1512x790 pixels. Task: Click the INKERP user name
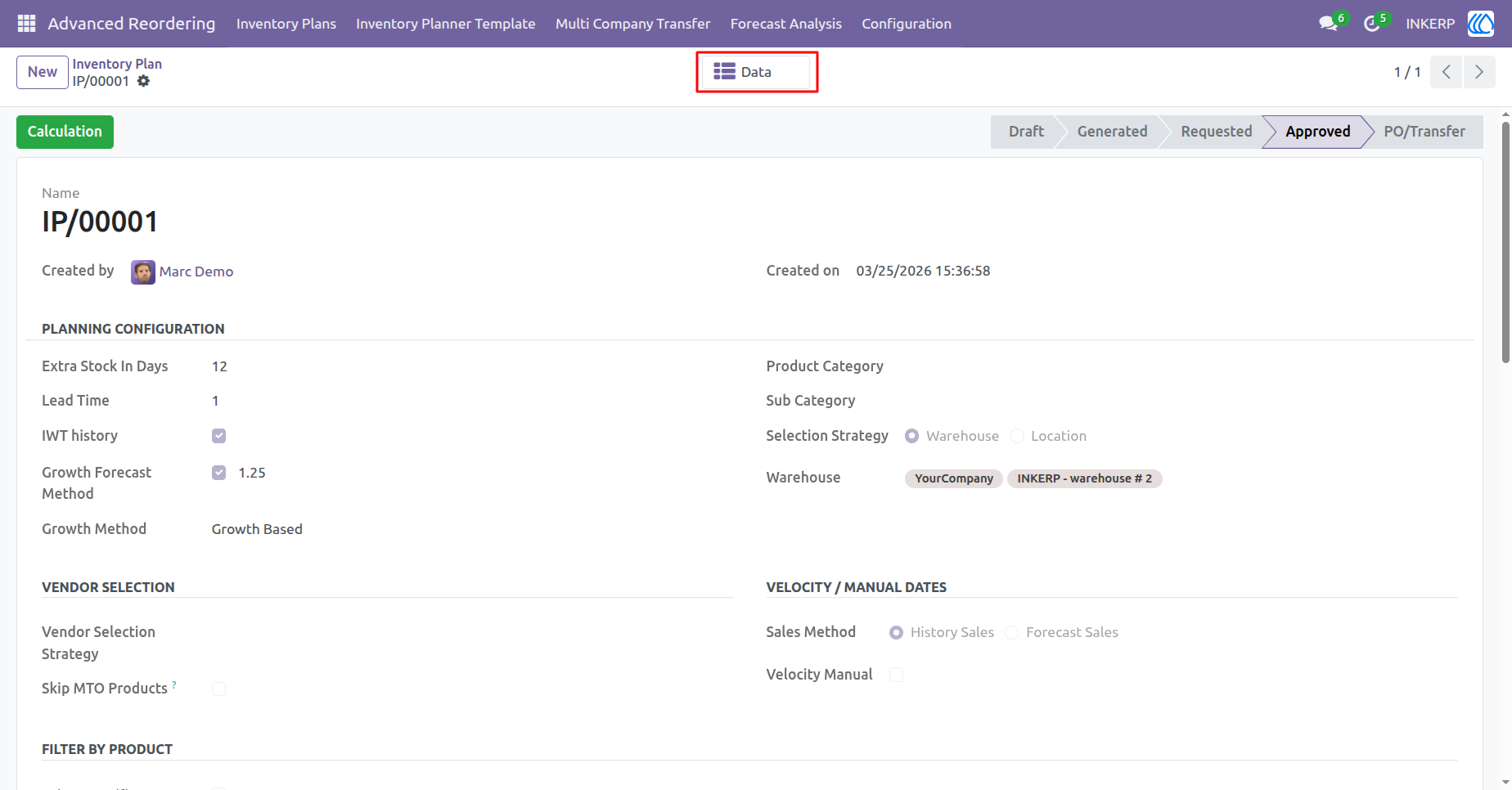tap(1430, 24)
